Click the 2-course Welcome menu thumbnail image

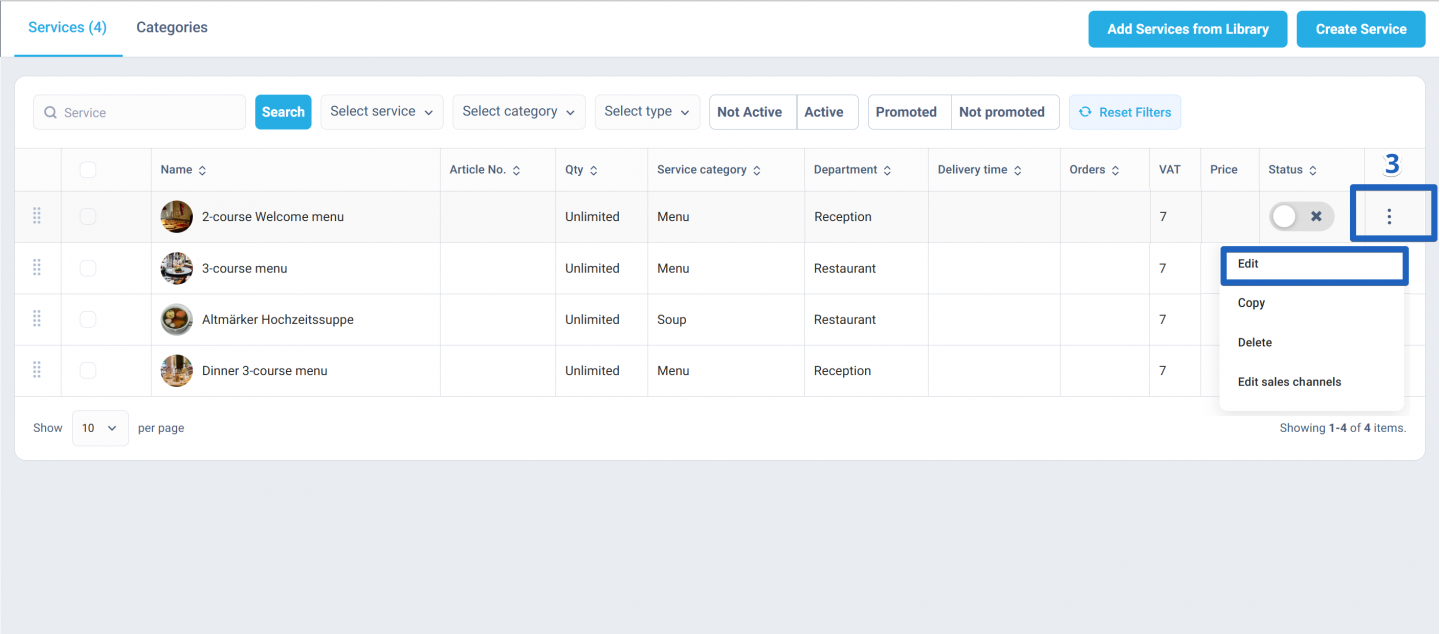click(177, 216)
